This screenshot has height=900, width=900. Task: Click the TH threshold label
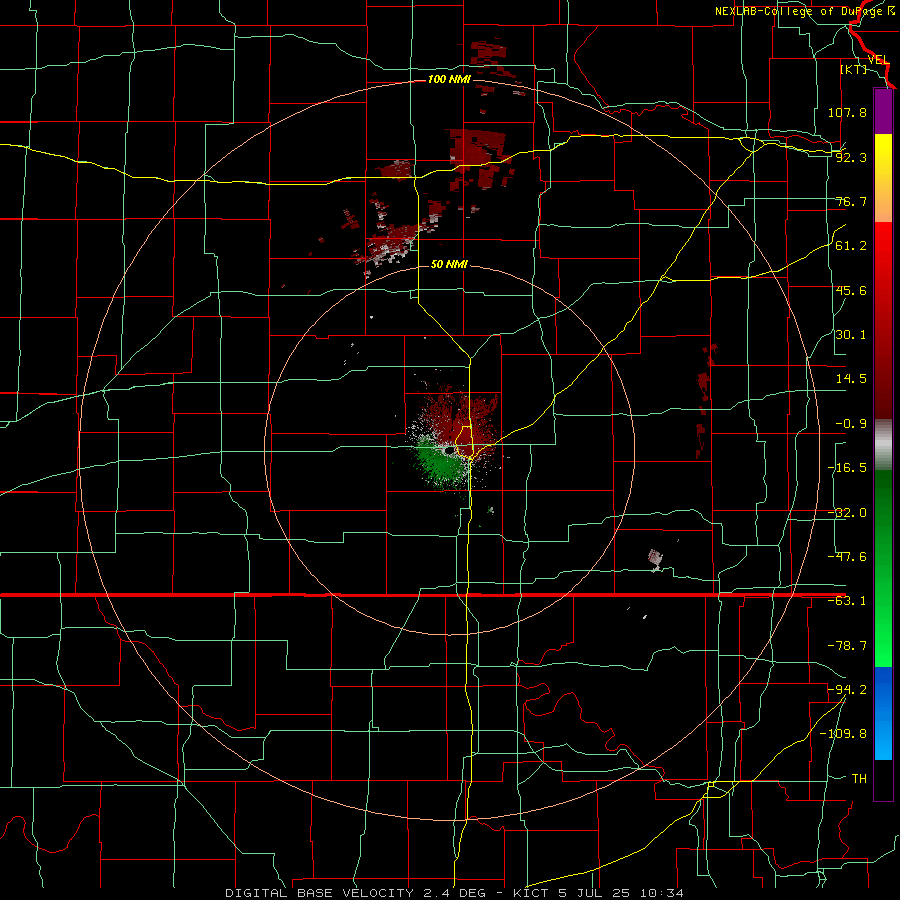coord(859,778)
